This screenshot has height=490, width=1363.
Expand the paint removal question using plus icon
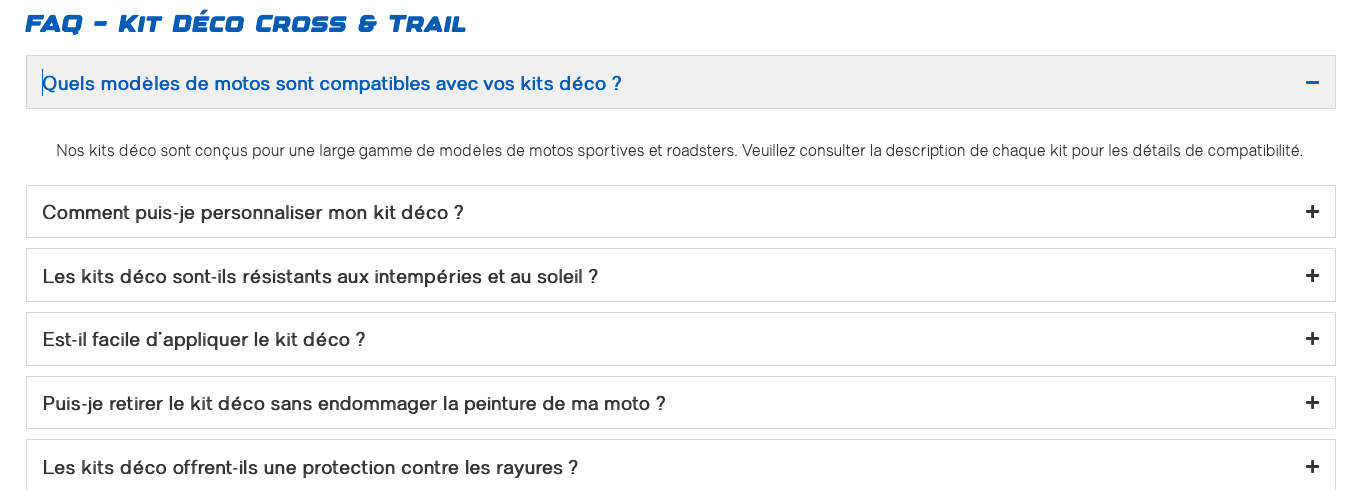[1312, 403]
